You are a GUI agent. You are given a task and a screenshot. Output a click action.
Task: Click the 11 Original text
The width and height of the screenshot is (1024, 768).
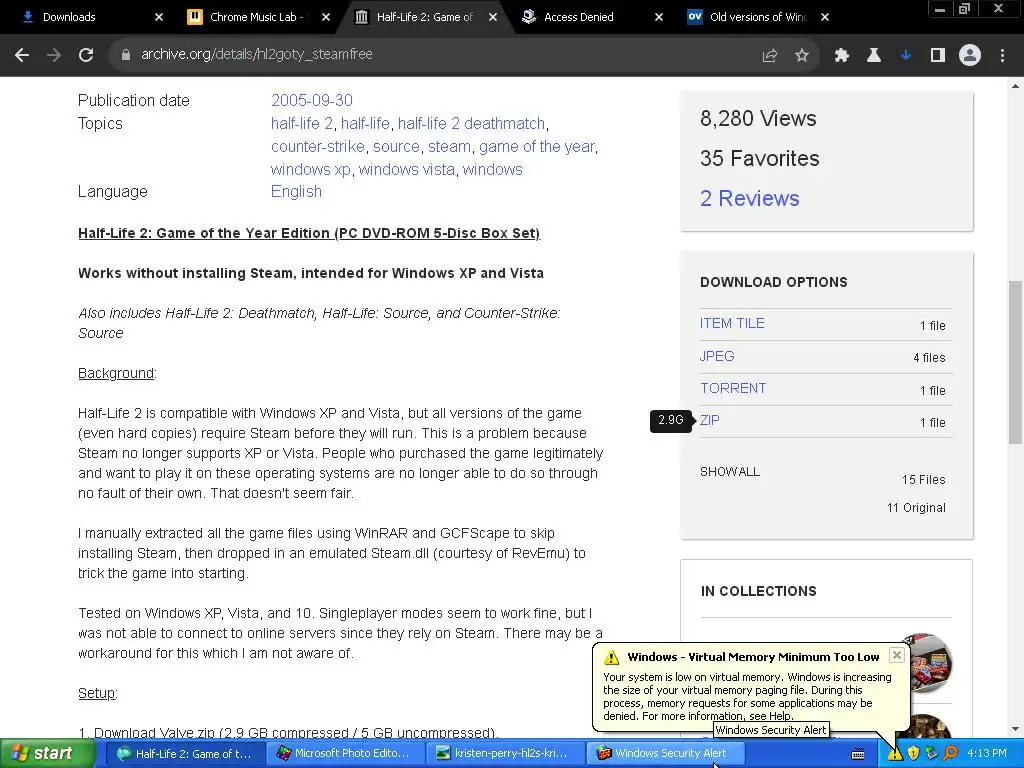point(916,507)
